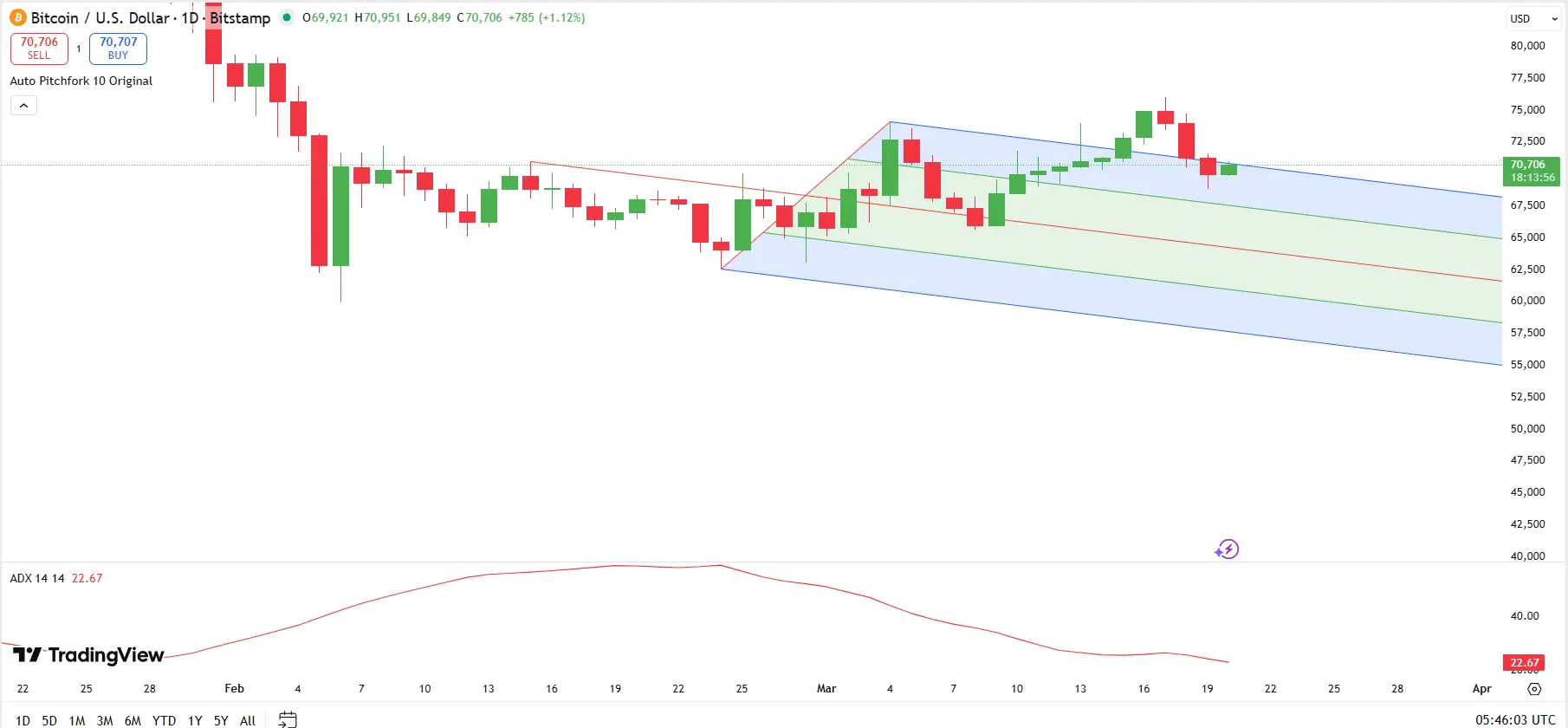Viewport: 1568px width, 728px height.
Task: Choose the YTD time range
Action: (164, 720)
